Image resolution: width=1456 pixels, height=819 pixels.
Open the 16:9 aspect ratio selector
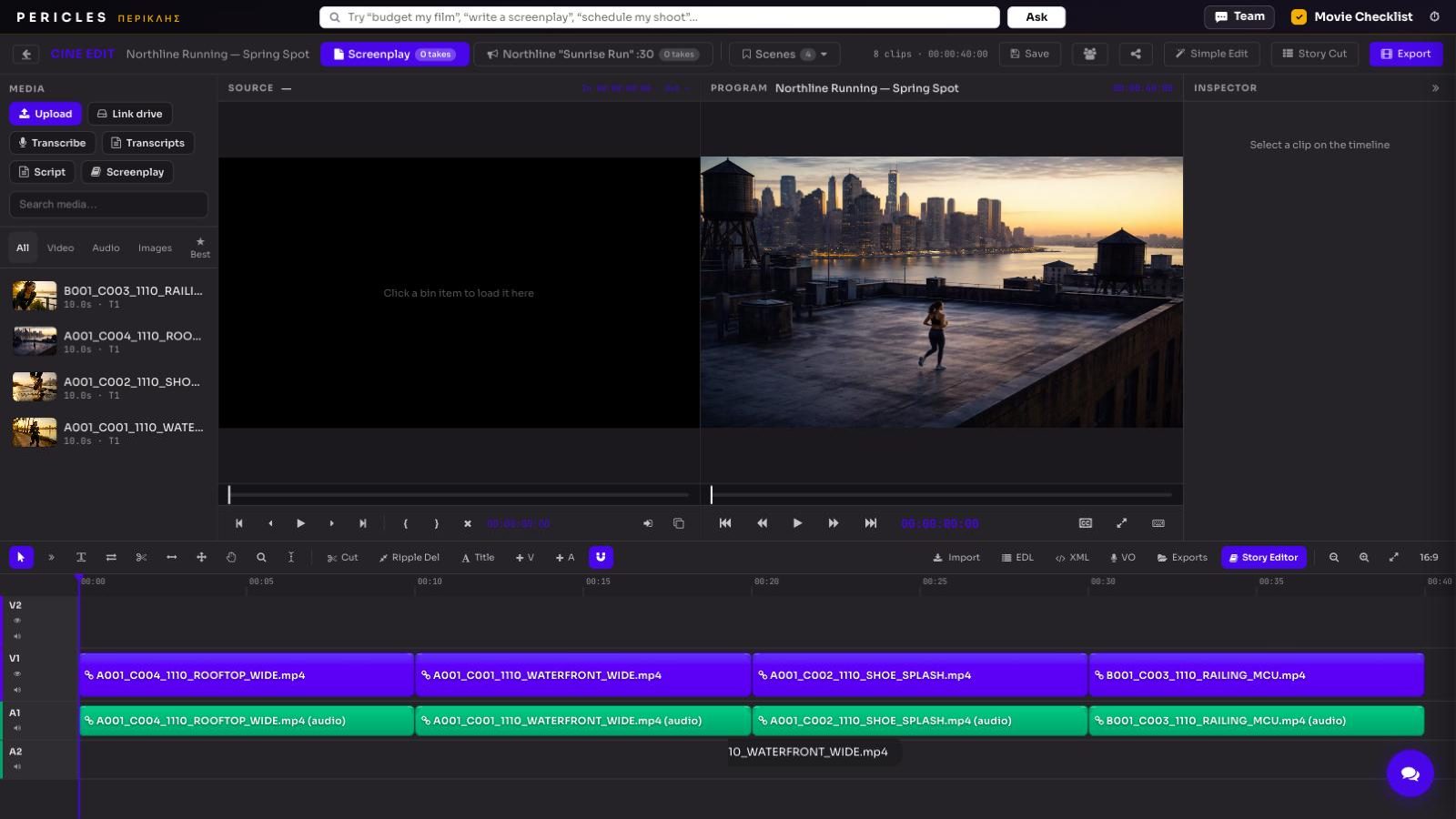(1429, 557)
